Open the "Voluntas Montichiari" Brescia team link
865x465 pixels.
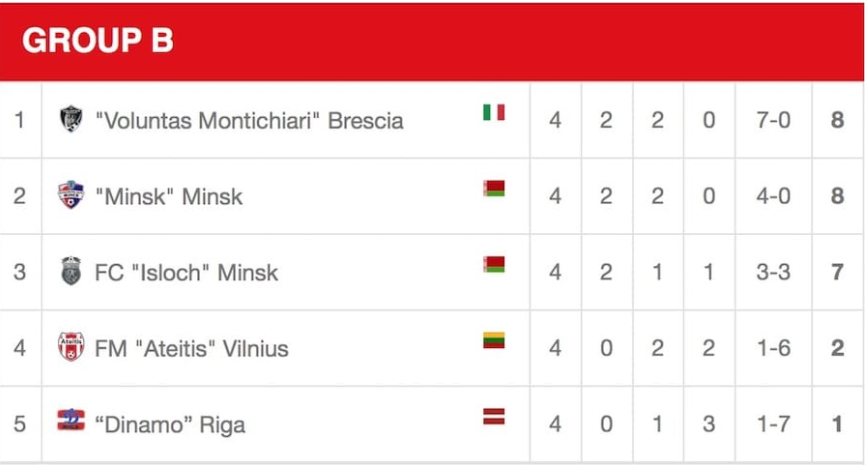[249, 121]
